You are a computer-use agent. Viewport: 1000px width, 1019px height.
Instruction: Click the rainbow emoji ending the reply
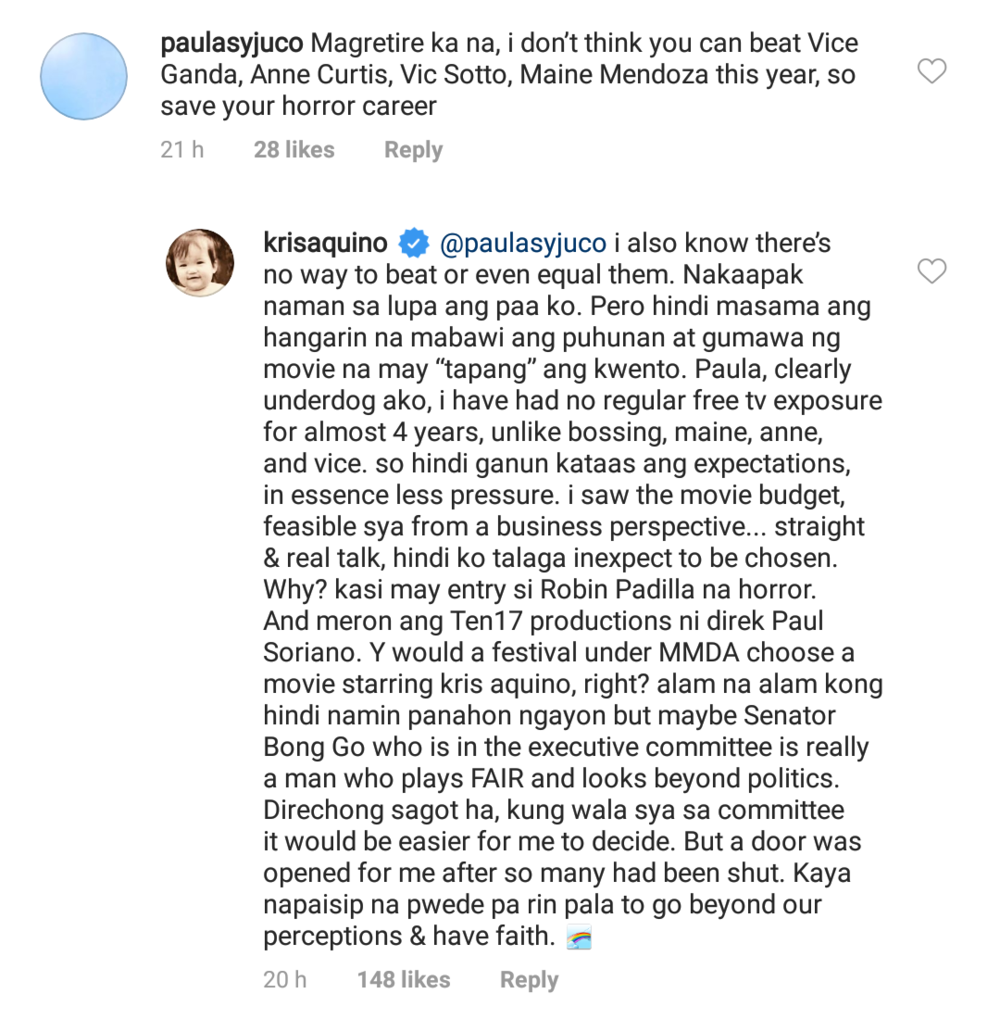[579, 938]
